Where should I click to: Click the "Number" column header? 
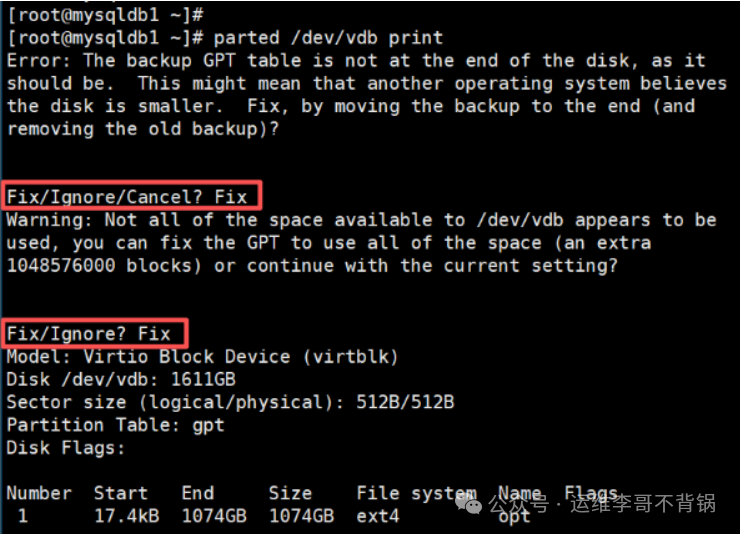tap(39, 493)
